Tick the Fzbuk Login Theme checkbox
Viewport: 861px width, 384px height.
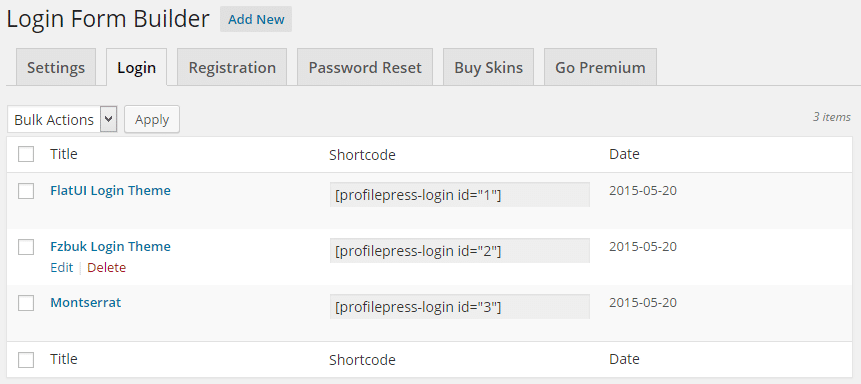(x=26, y=247)
